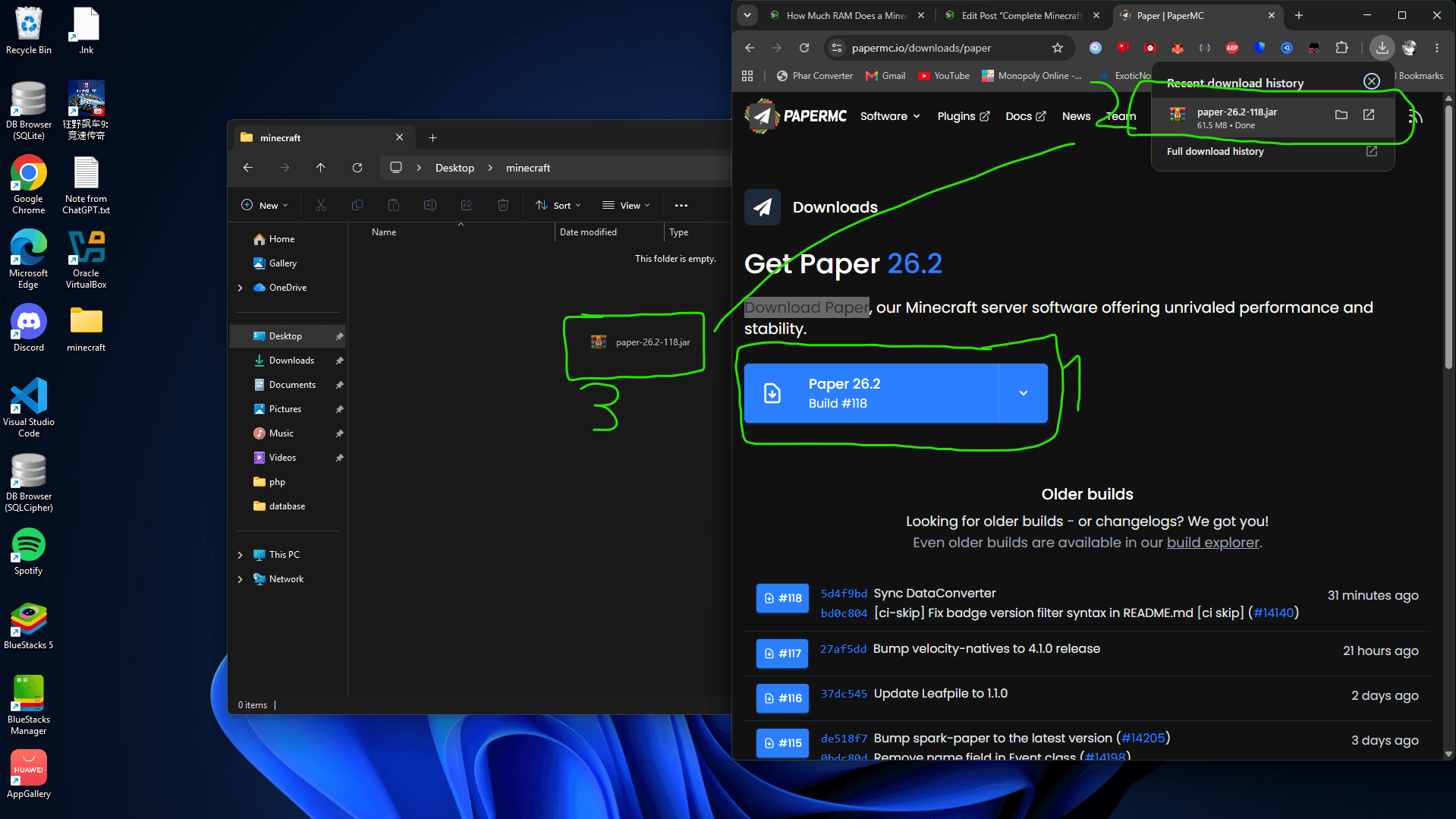Image resolution: width=1456 pixels, height=819 pixels.
Task: Go up one folder in Explorer
Action: coord(321,168)
